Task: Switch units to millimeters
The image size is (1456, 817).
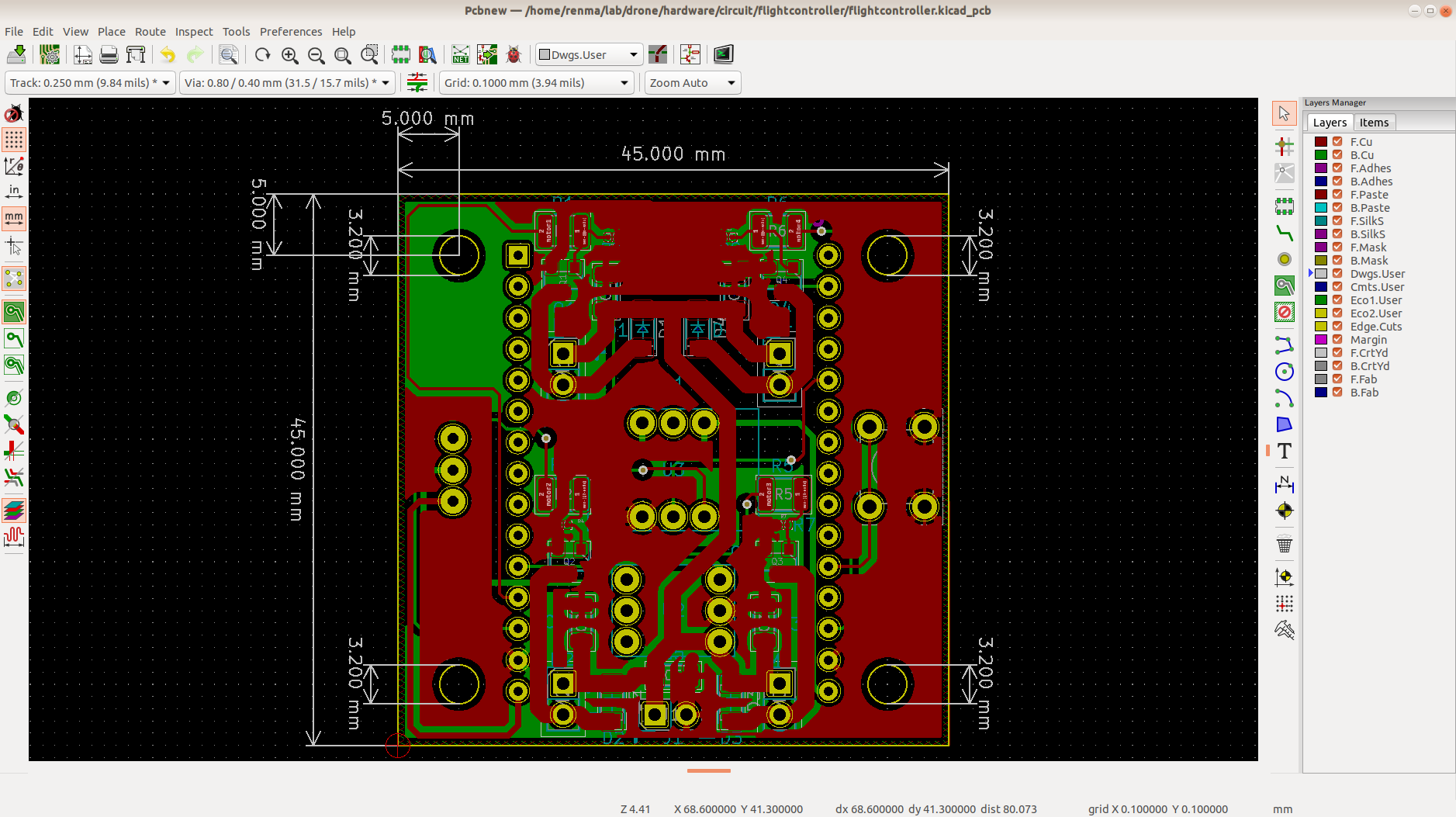Action: click(14, 218)
